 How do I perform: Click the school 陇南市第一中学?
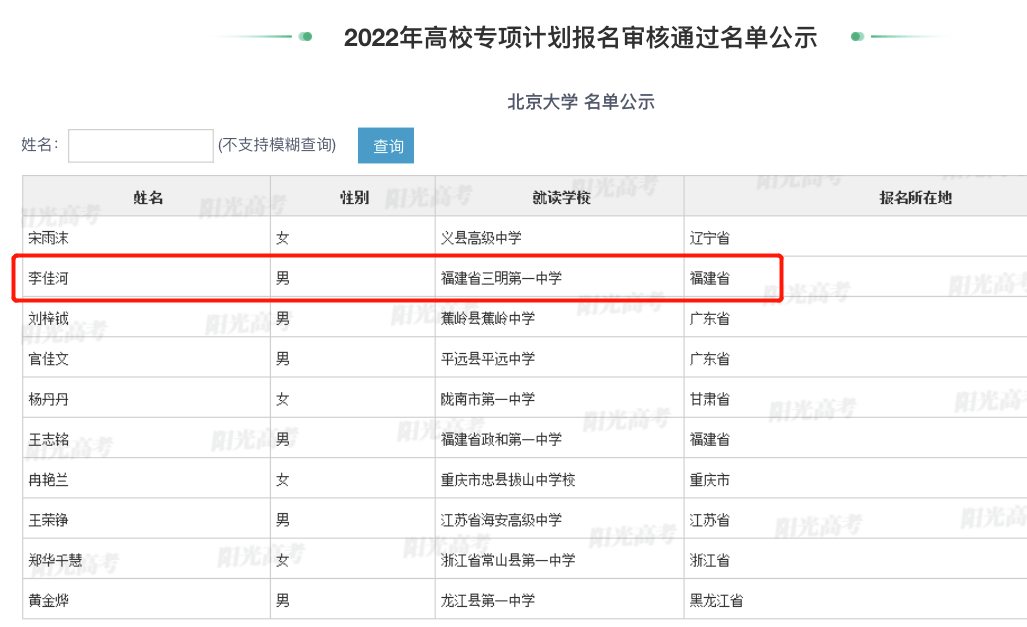(x=488, y=400)
